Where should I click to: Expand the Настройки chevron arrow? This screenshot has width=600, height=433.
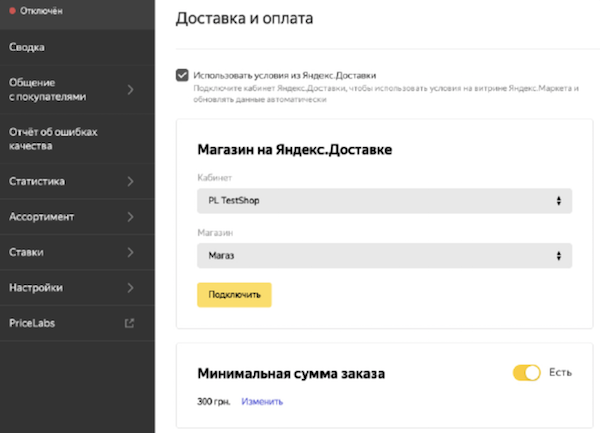tap(130, 288)
